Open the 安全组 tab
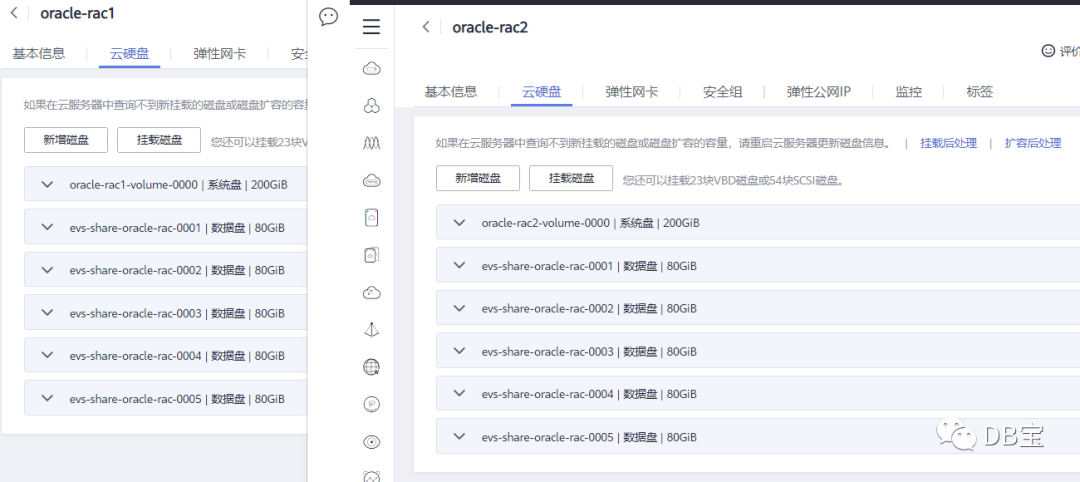Image resolution: width=1080 pixels, height=482 pixels. pos(723,92)
